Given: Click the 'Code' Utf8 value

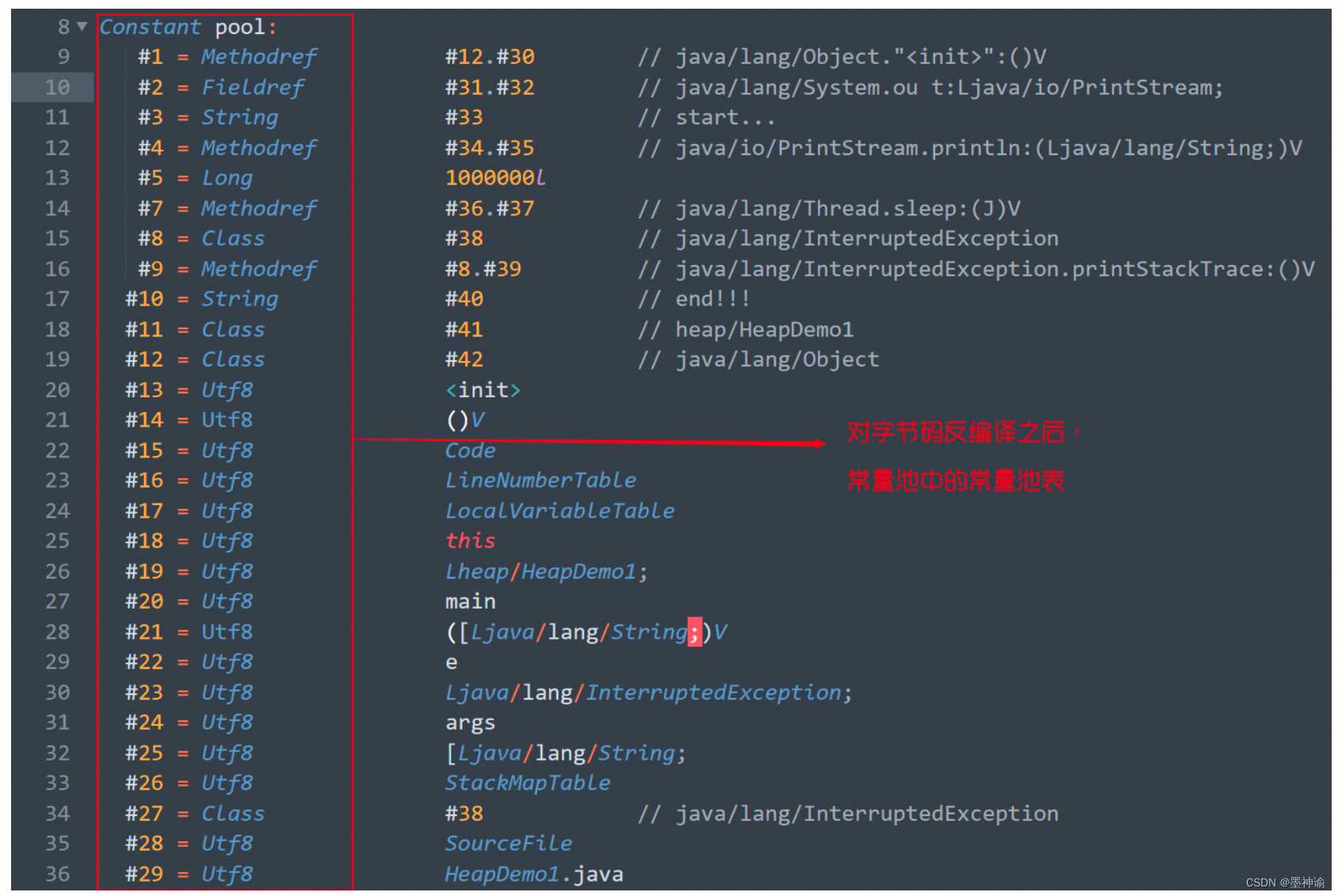Looking at the screenshot, I should (470, 450).
